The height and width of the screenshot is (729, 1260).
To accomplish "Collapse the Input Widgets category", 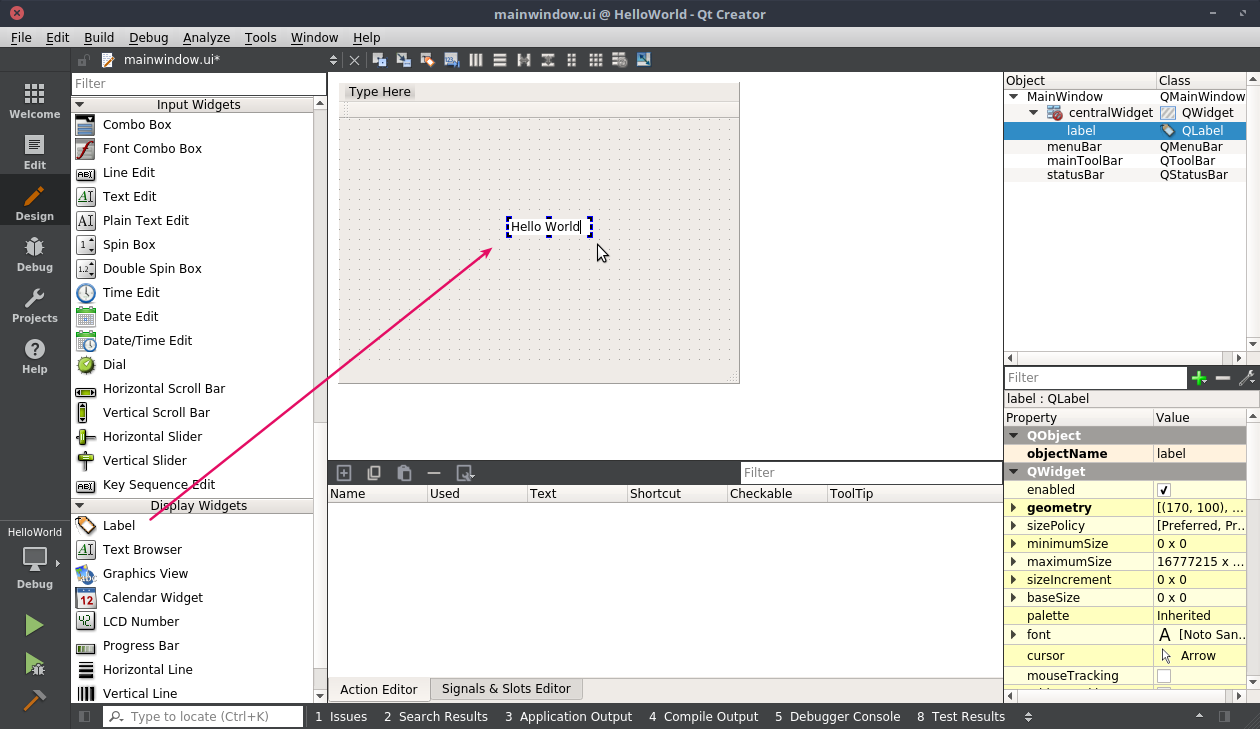I will 80,105.
